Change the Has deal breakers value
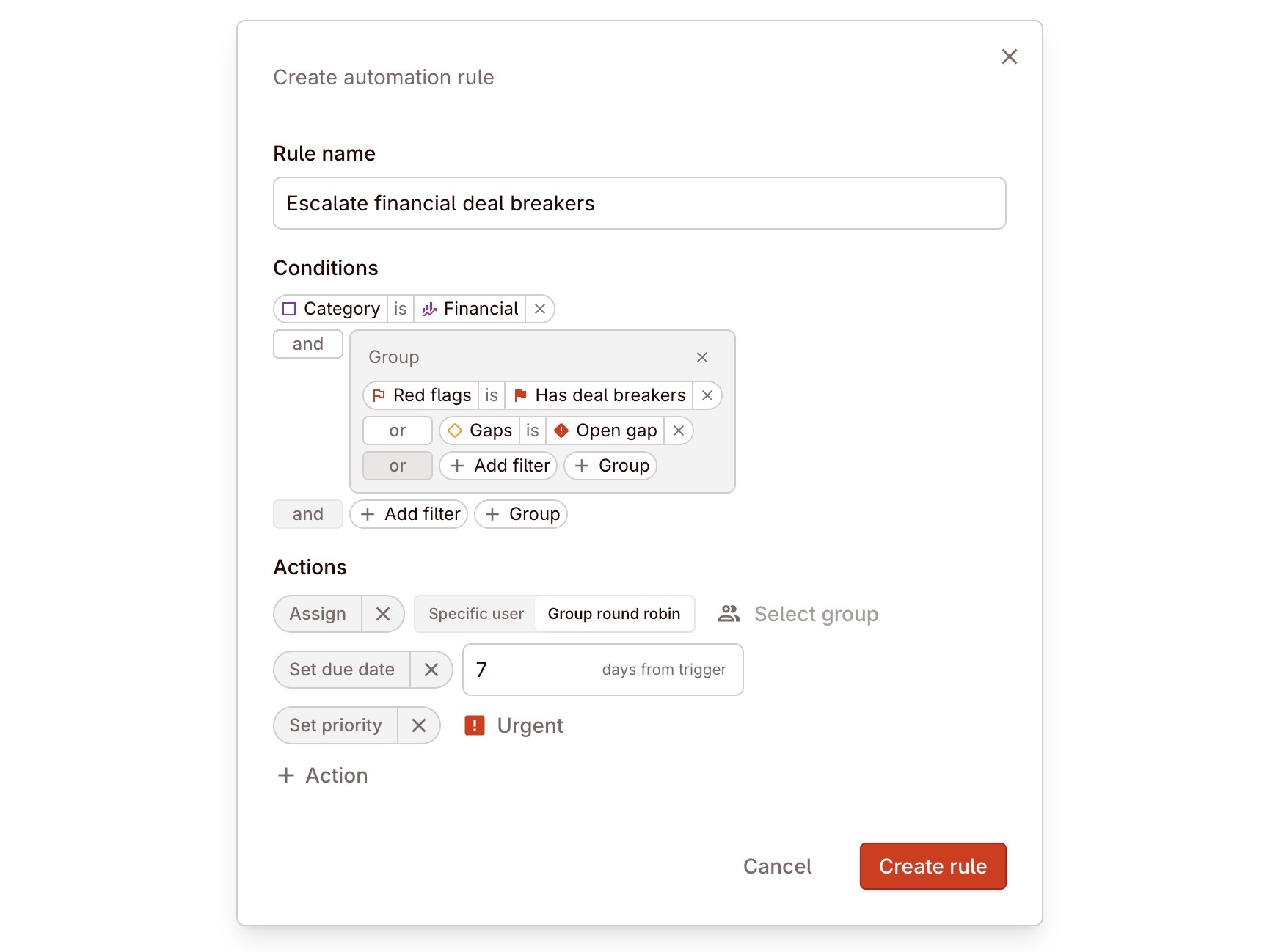 (x=599, y=395)
